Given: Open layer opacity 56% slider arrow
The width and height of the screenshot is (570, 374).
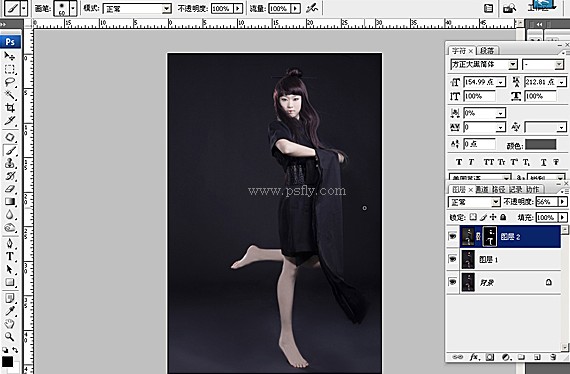Looking at the screenshot, I should pos(563,201).
